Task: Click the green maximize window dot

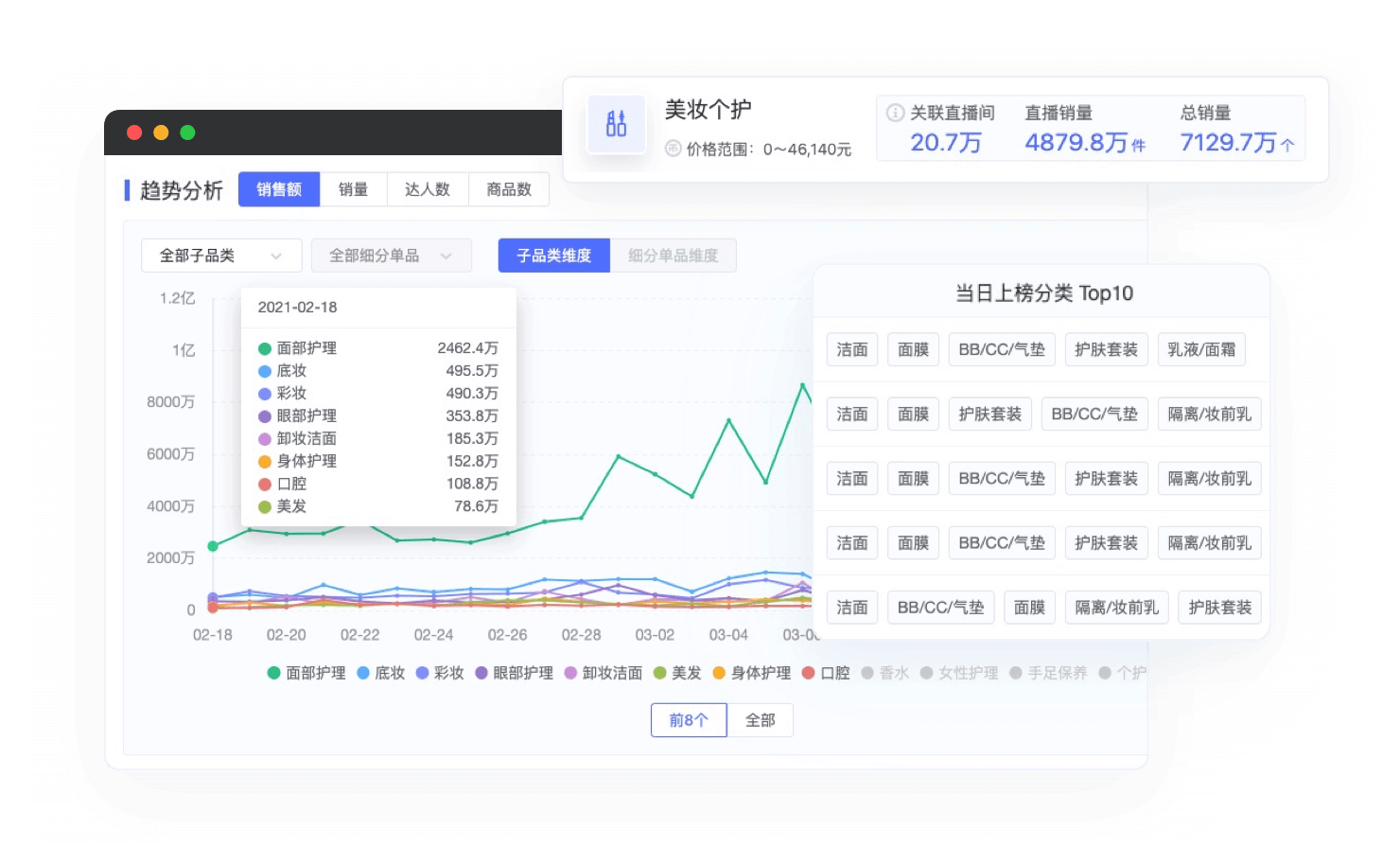Action: [187, 132]
